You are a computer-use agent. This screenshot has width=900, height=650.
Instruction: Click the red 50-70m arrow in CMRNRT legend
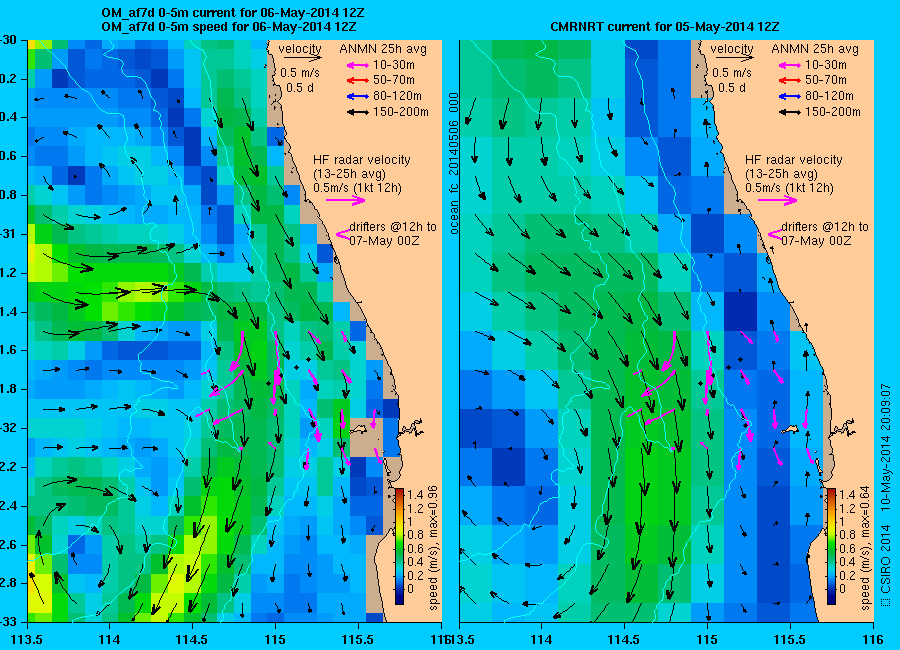[790, 81]
